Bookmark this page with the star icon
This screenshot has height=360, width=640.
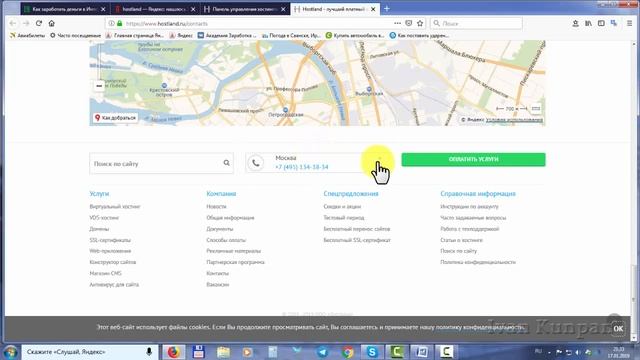point(420,23)
